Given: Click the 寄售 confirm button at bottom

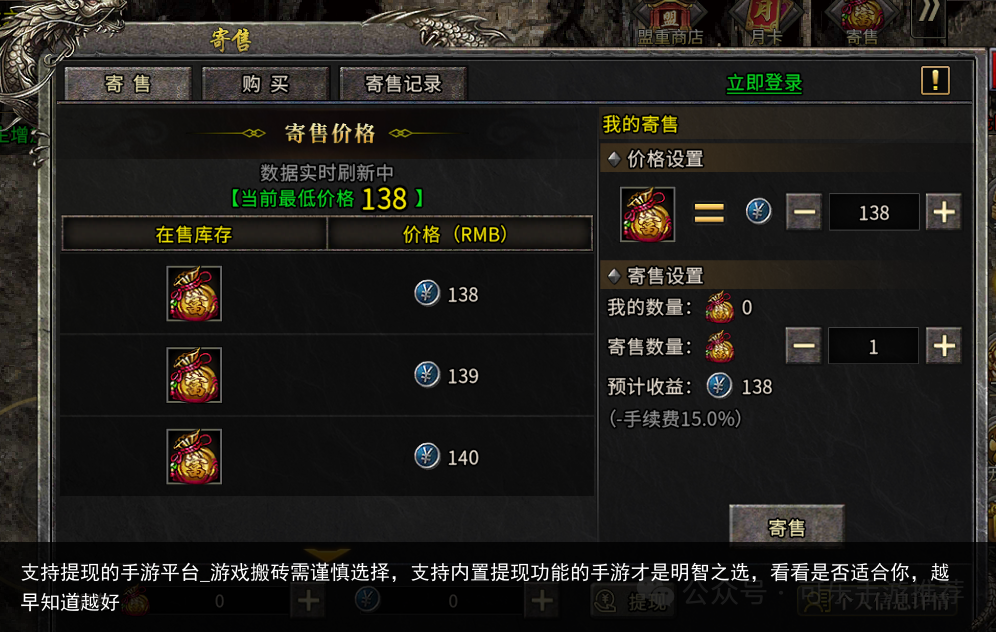Looking at the screenshot, I should 786,525.
